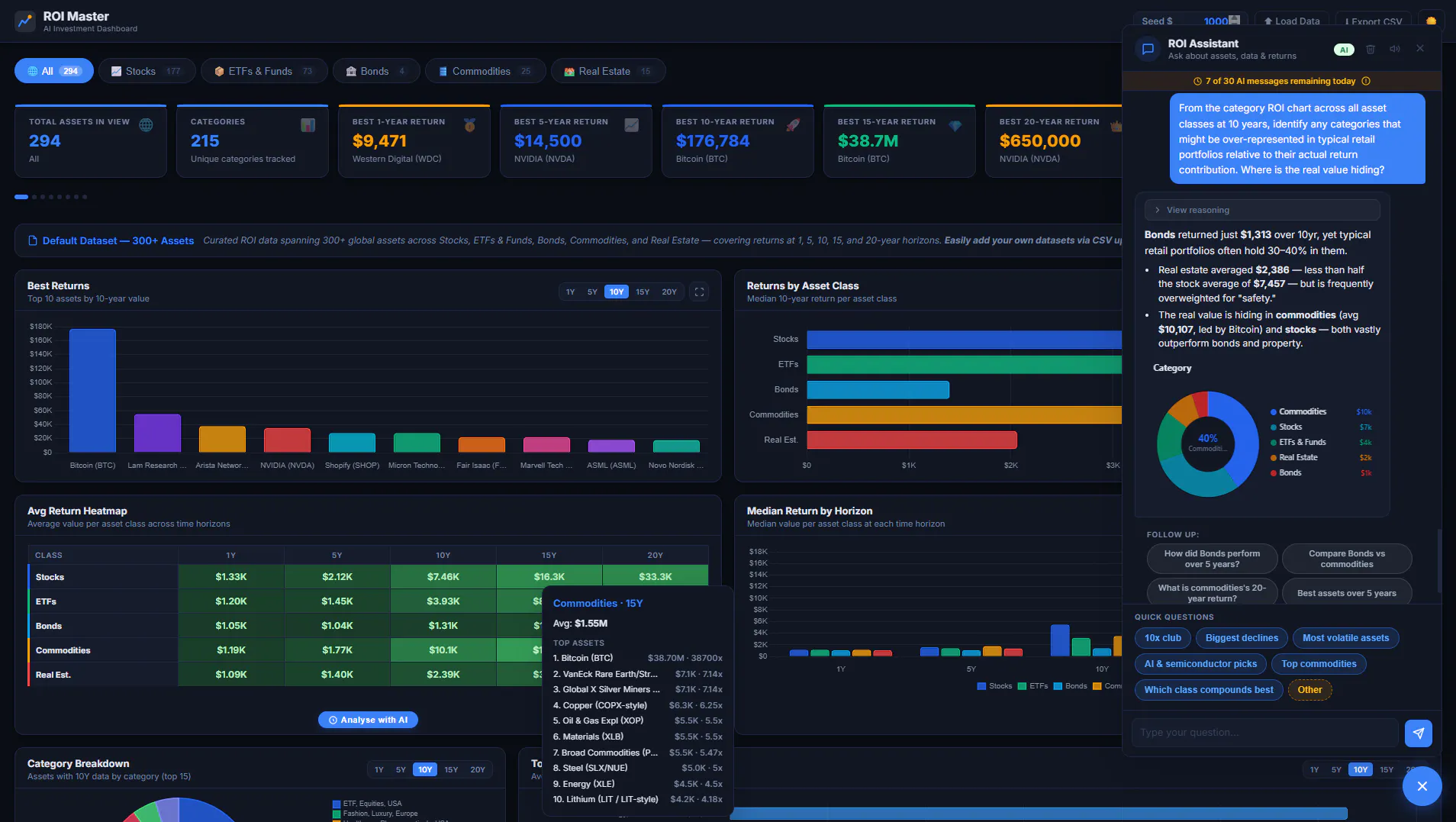This screenshot has width=1456, height=822.
Task: Set Category Breakdown to 15Y
Action: click(x=451, y=769)
